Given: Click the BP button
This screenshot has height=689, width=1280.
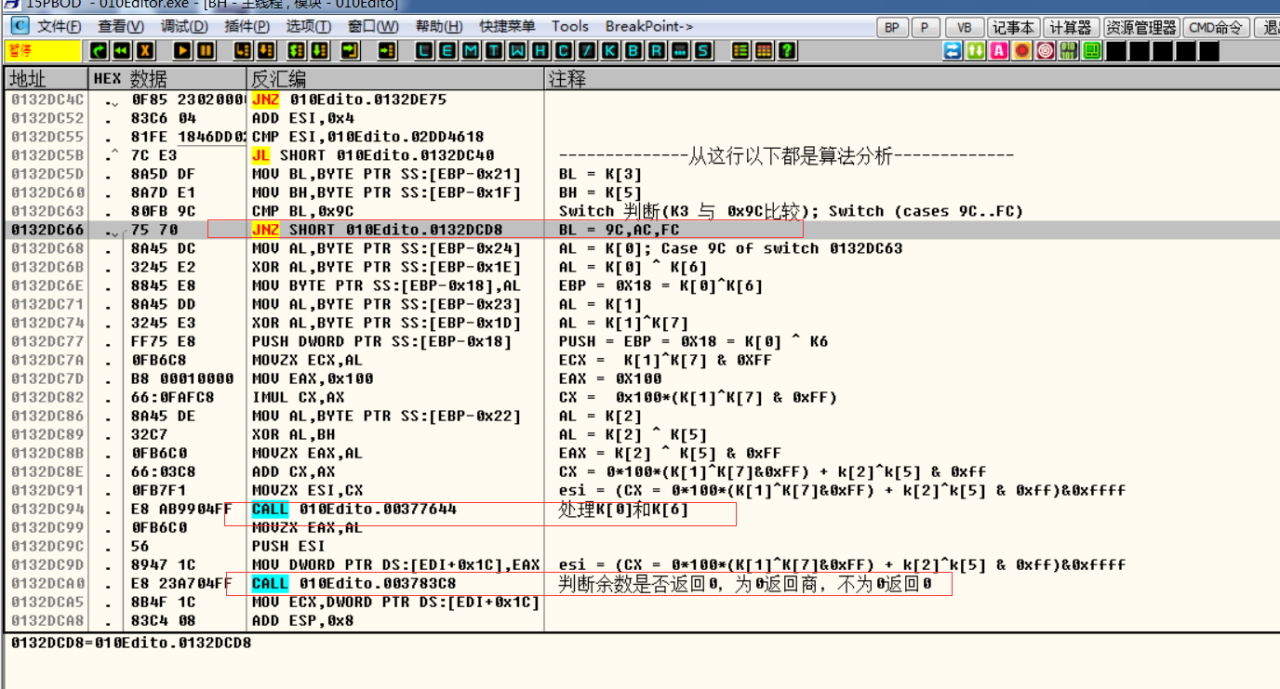Looking at the screenshot, I should [x=891, y=27].
